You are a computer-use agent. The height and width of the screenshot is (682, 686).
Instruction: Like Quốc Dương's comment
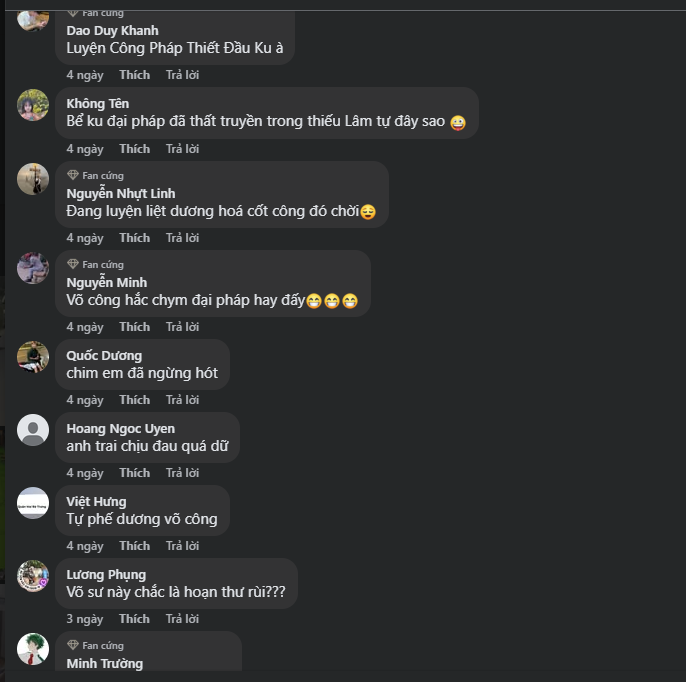(x=134, y=400)
